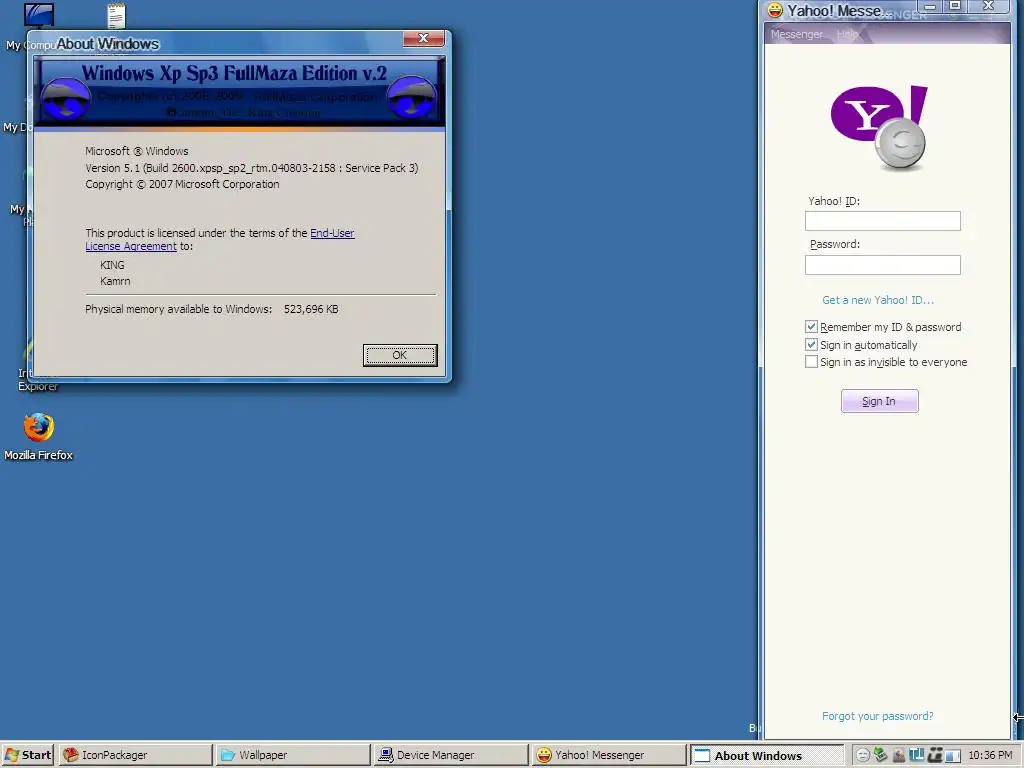Click the licensee name KING

point(112,265)
